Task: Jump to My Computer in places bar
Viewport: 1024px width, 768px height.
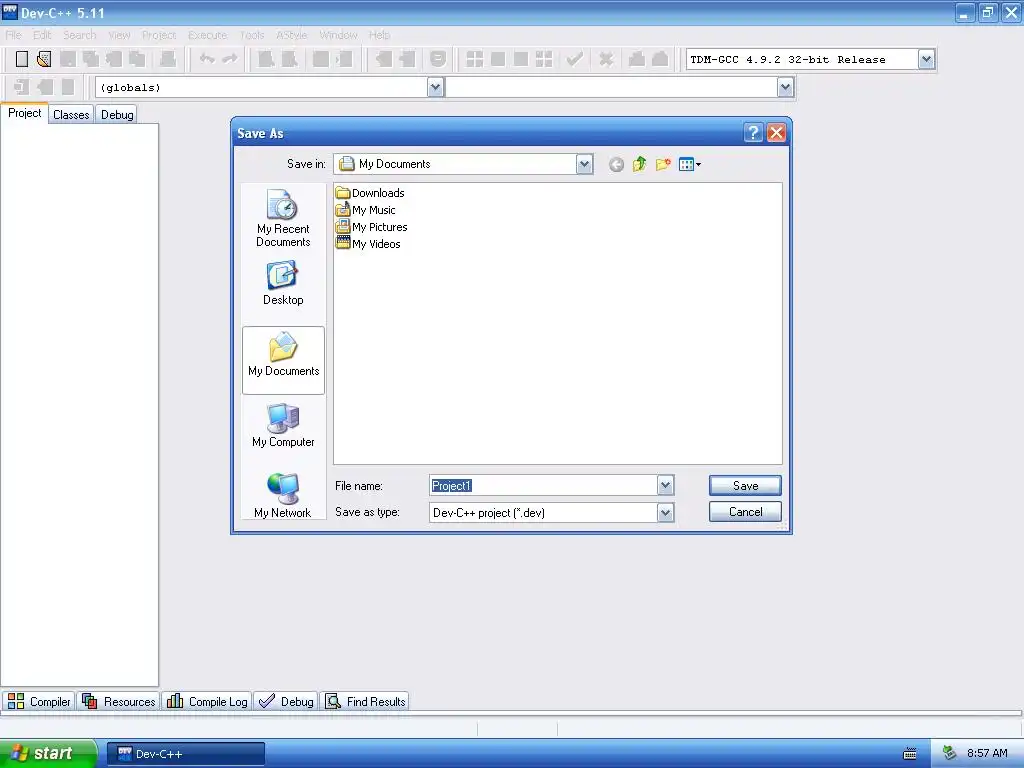Action: pyautogui.click(x=283, y=426)
